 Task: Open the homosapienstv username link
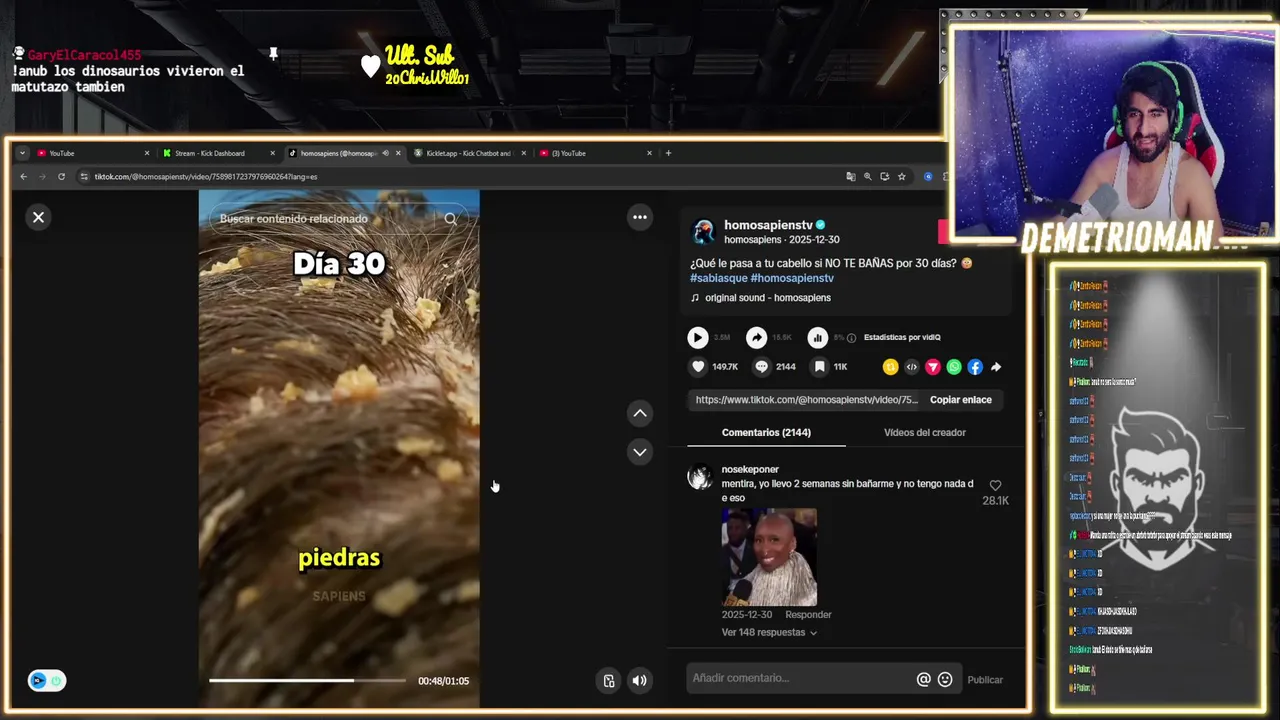[768, 225]
